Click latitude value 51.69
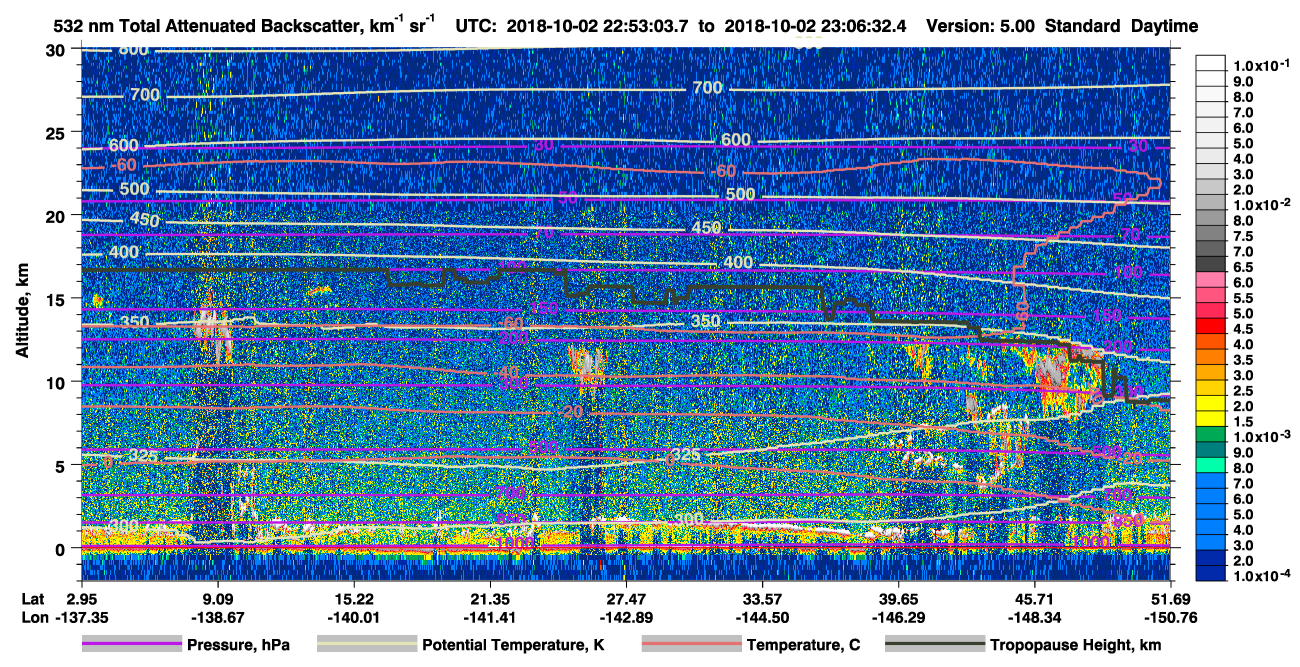The image size is (1300, 667). pos(1171,598)
